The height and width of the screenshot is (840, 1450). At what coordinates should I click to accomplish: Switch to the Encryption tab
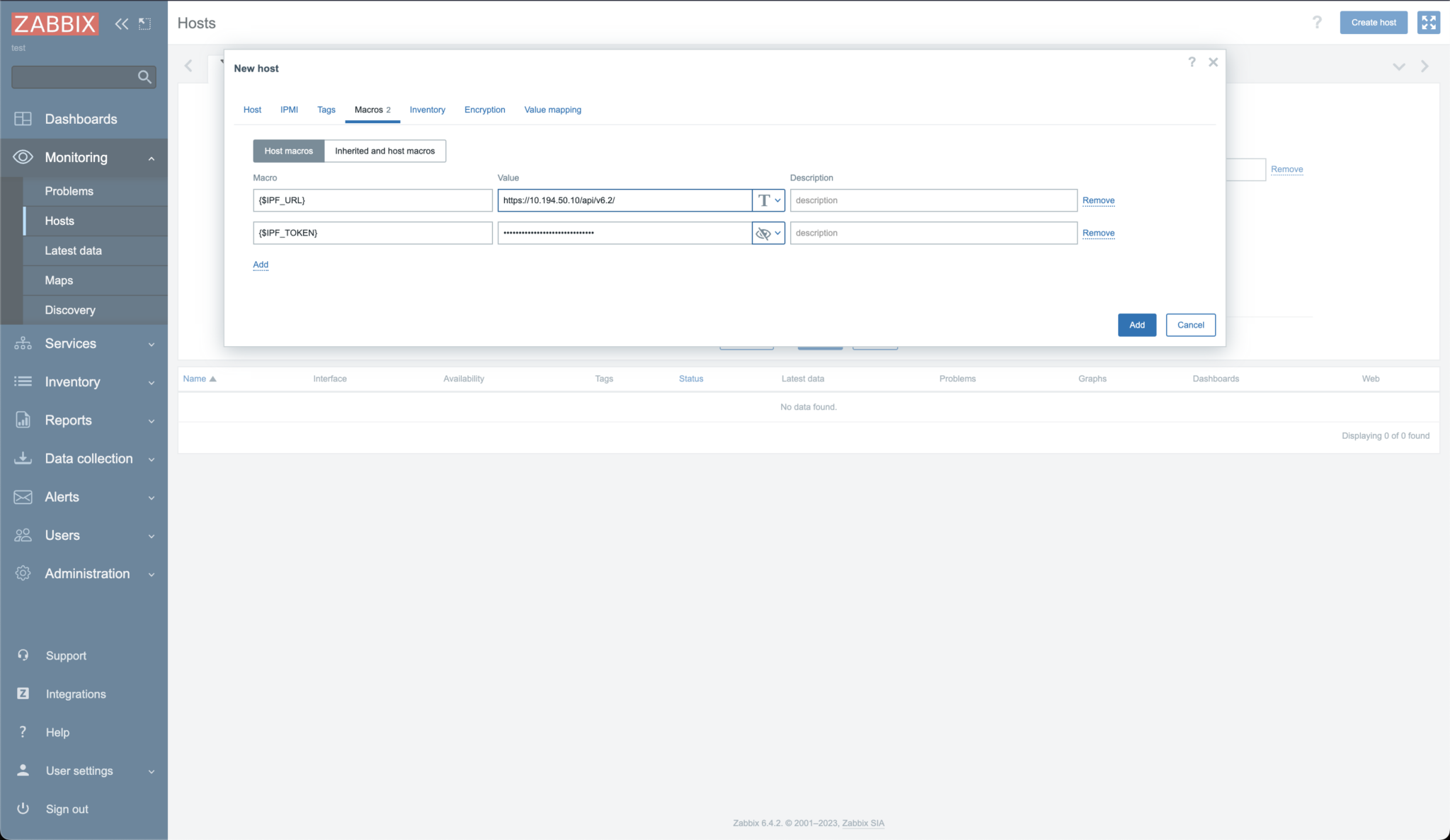pyautogui.click(x=484, y=110)
